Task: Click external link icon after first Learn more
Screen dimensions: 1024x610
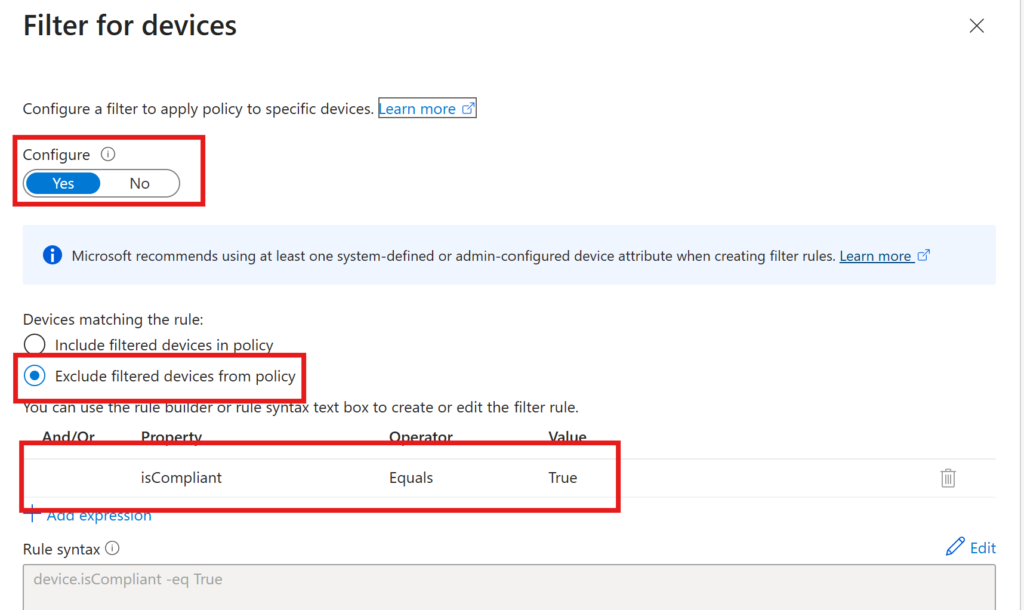Action: [467, 109]
